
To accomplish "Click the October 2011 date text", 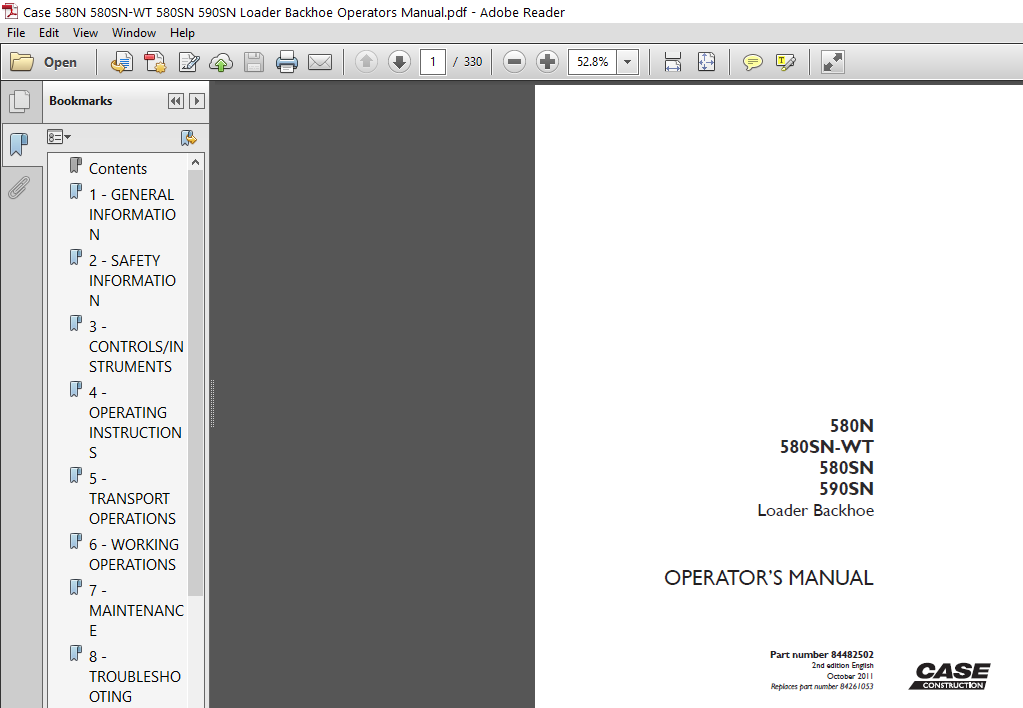I will pos(850,676).
